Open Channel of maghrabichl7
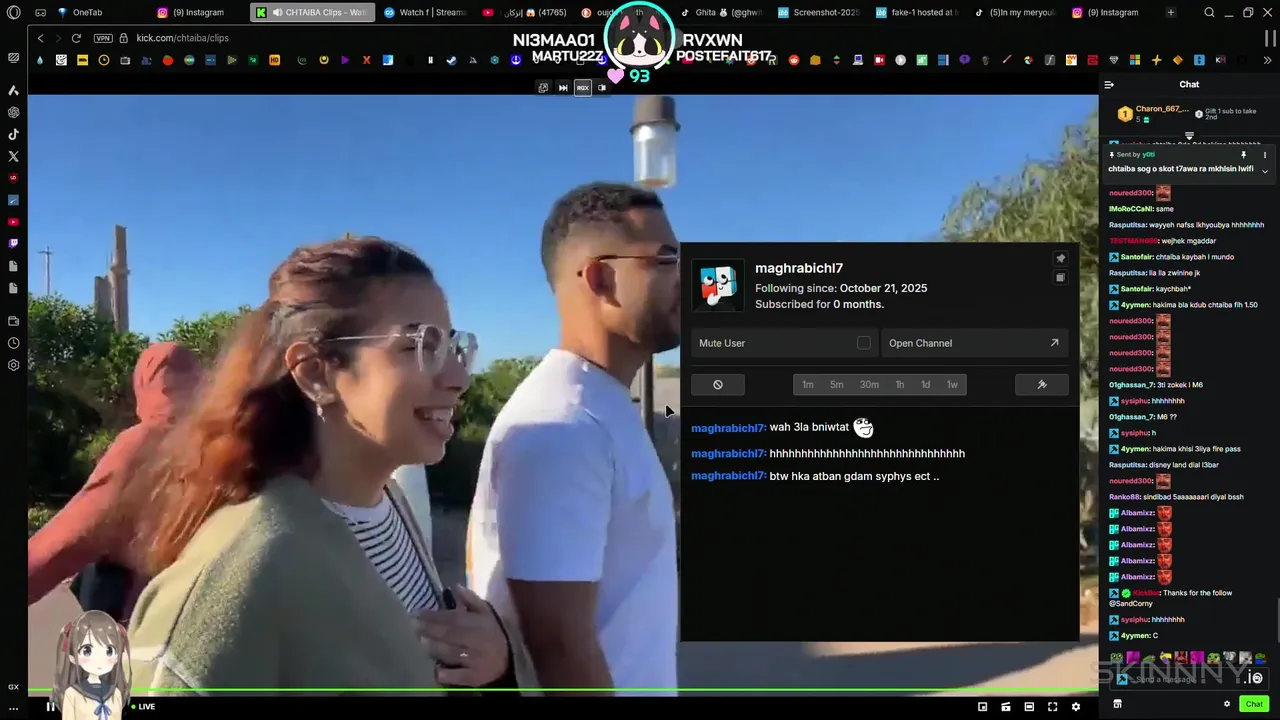The image size is (1280, 720). coord(974,343)
